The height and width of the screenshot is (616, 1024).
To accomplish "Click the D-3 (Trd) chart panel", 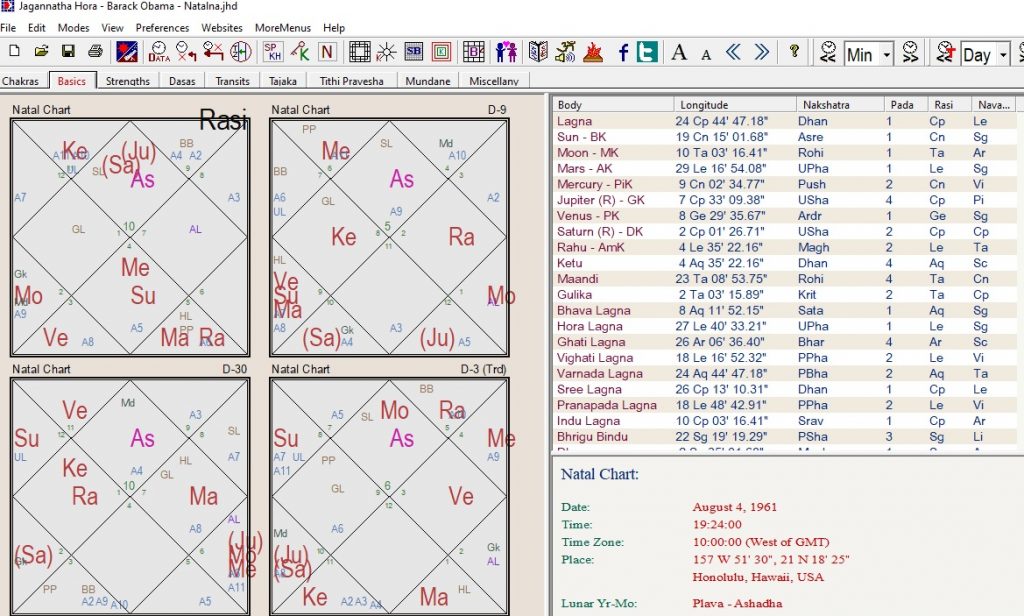I will pos(389,496).
